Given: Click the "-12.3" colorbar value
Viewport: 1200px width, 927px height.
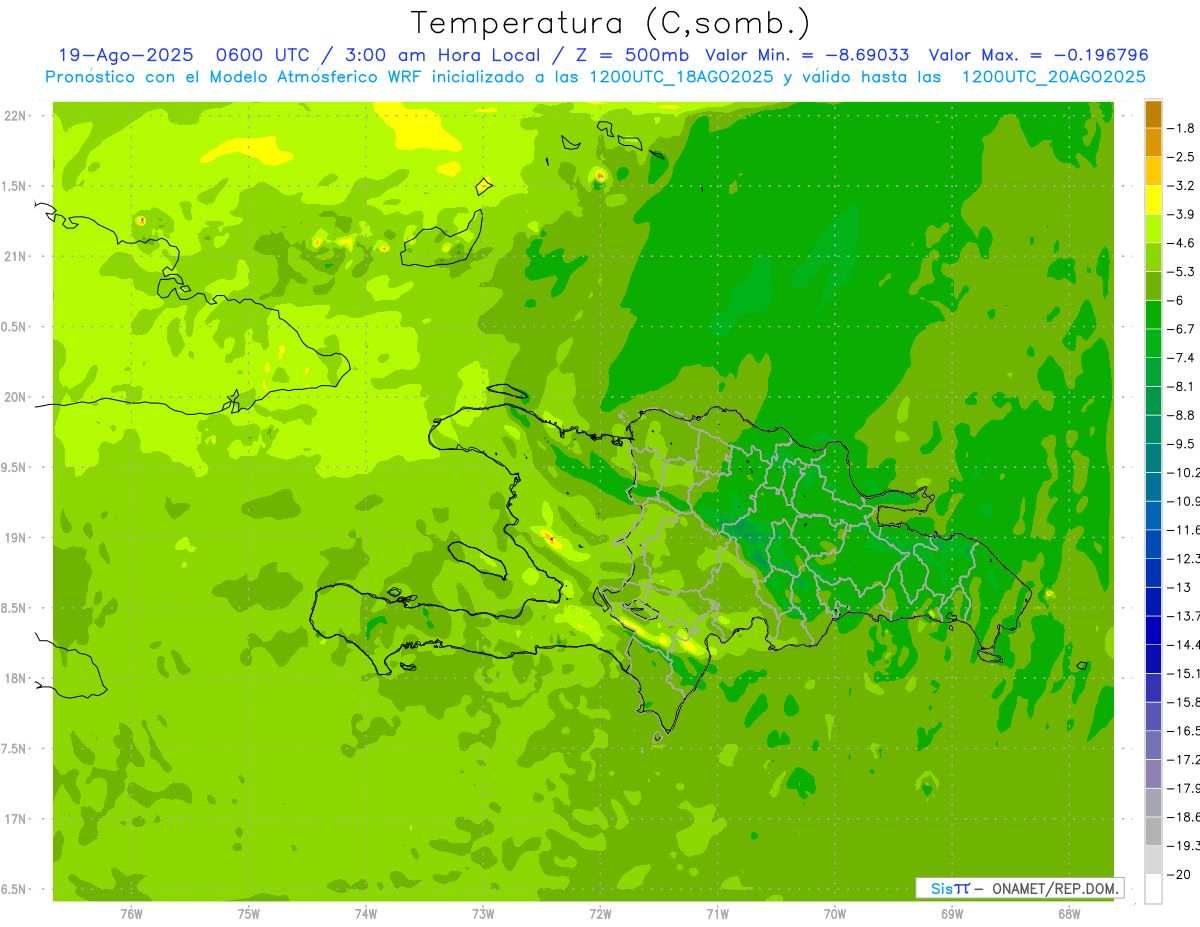Looking at the screenshot, I should click(1183, 558).
